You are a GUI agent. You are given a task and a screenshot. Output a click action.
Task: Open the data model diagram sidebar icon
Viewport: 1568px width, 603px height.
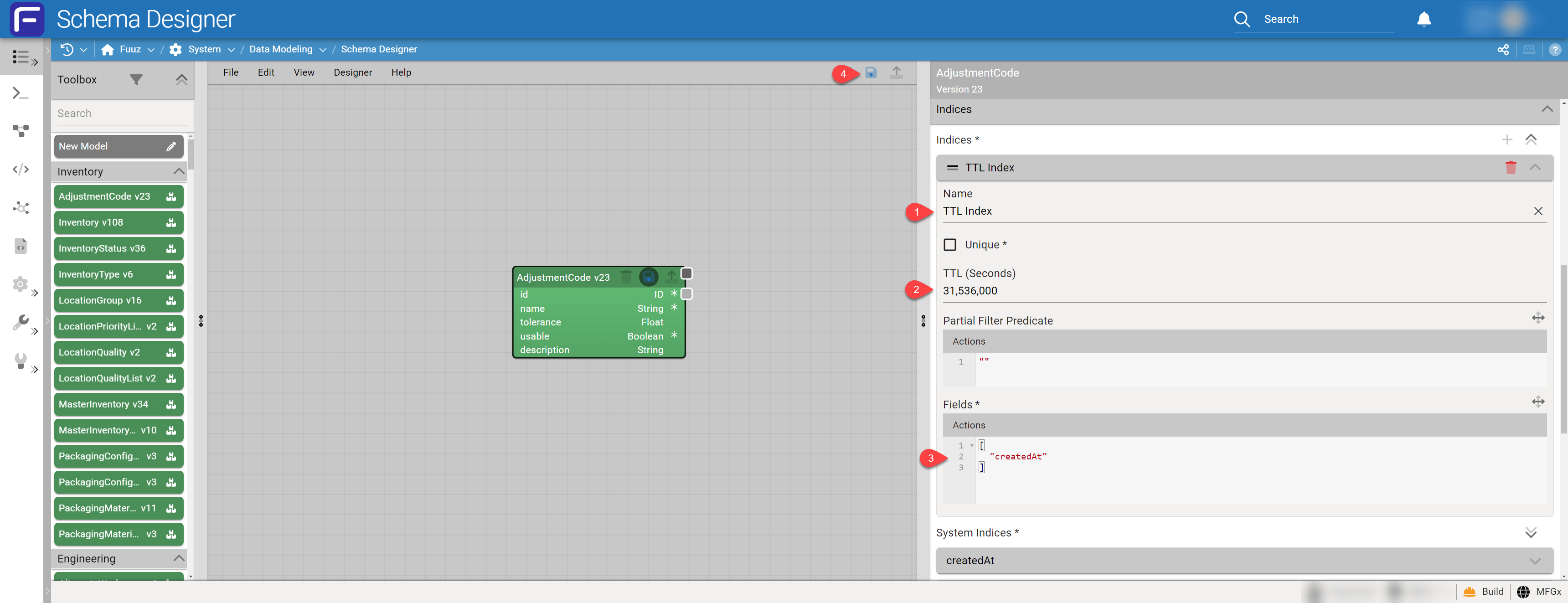(21, 131)
